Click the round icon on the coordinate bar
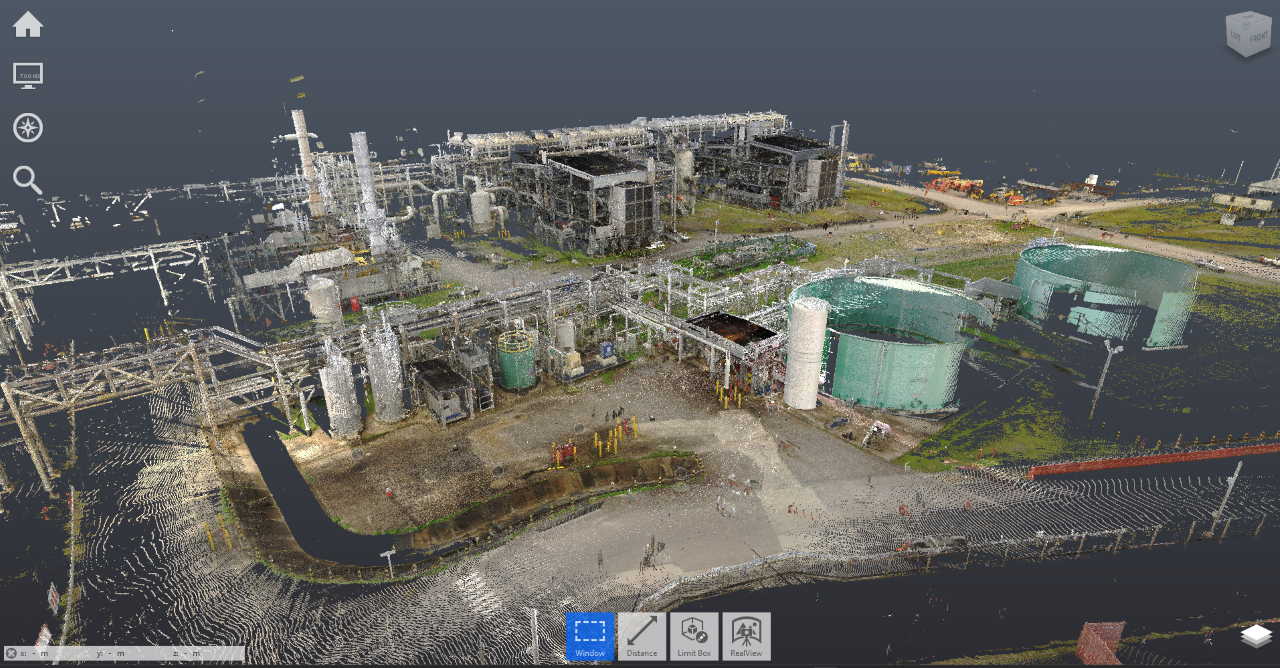This screenshot has height=668, width=1280. pos(10,654)
